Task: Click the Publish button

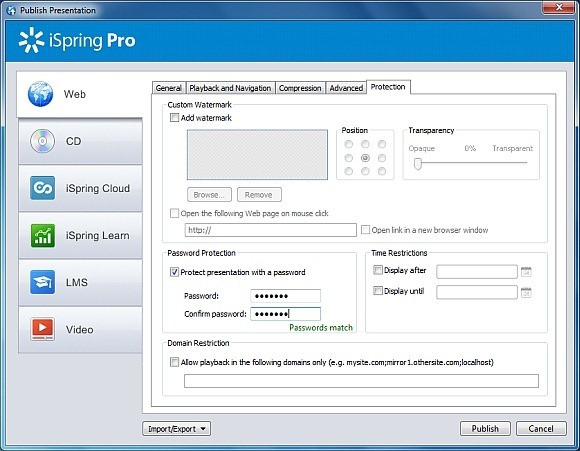Action: coord(485,429)
